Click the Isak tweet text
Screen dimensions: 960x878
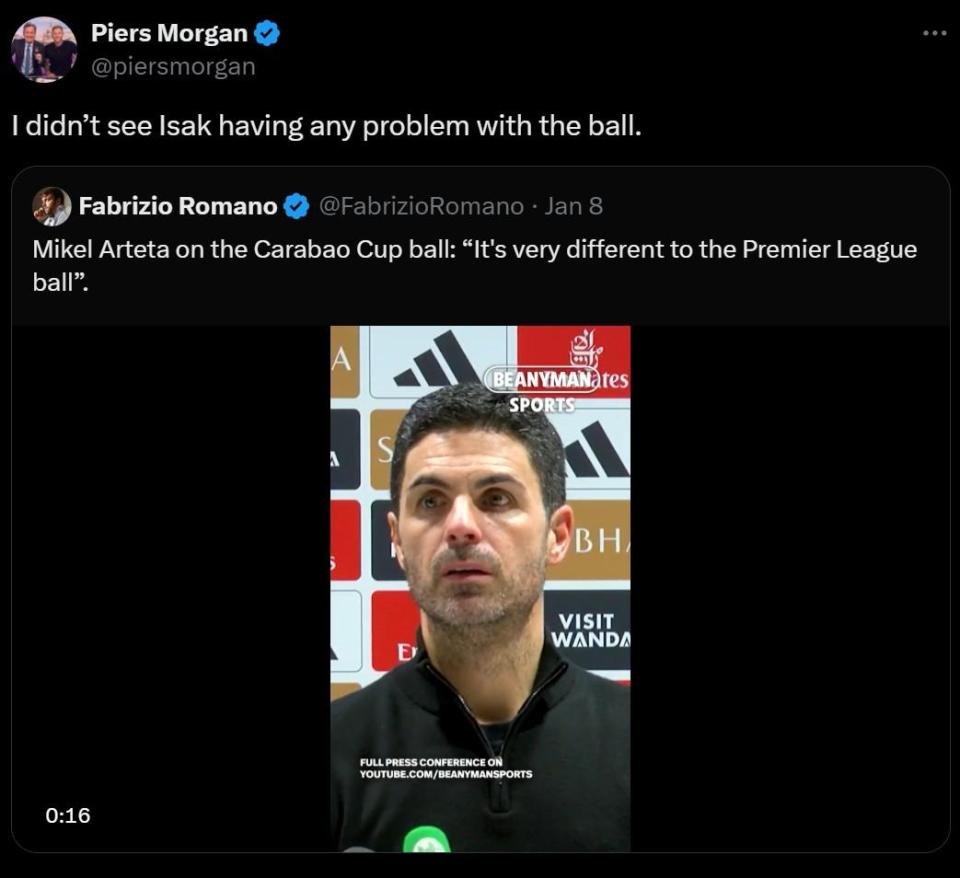325,127
